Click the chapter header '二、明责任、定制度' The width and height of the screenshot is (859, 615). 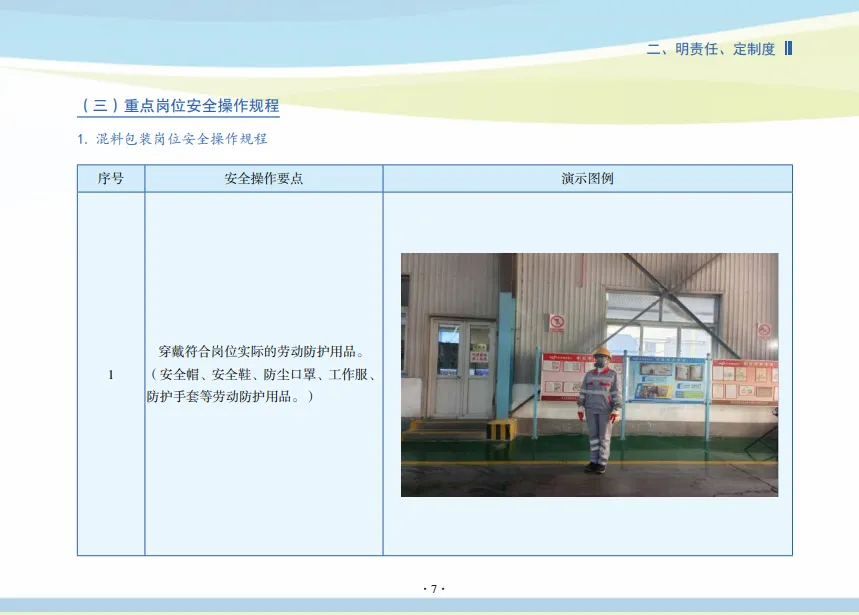[711, 49]
